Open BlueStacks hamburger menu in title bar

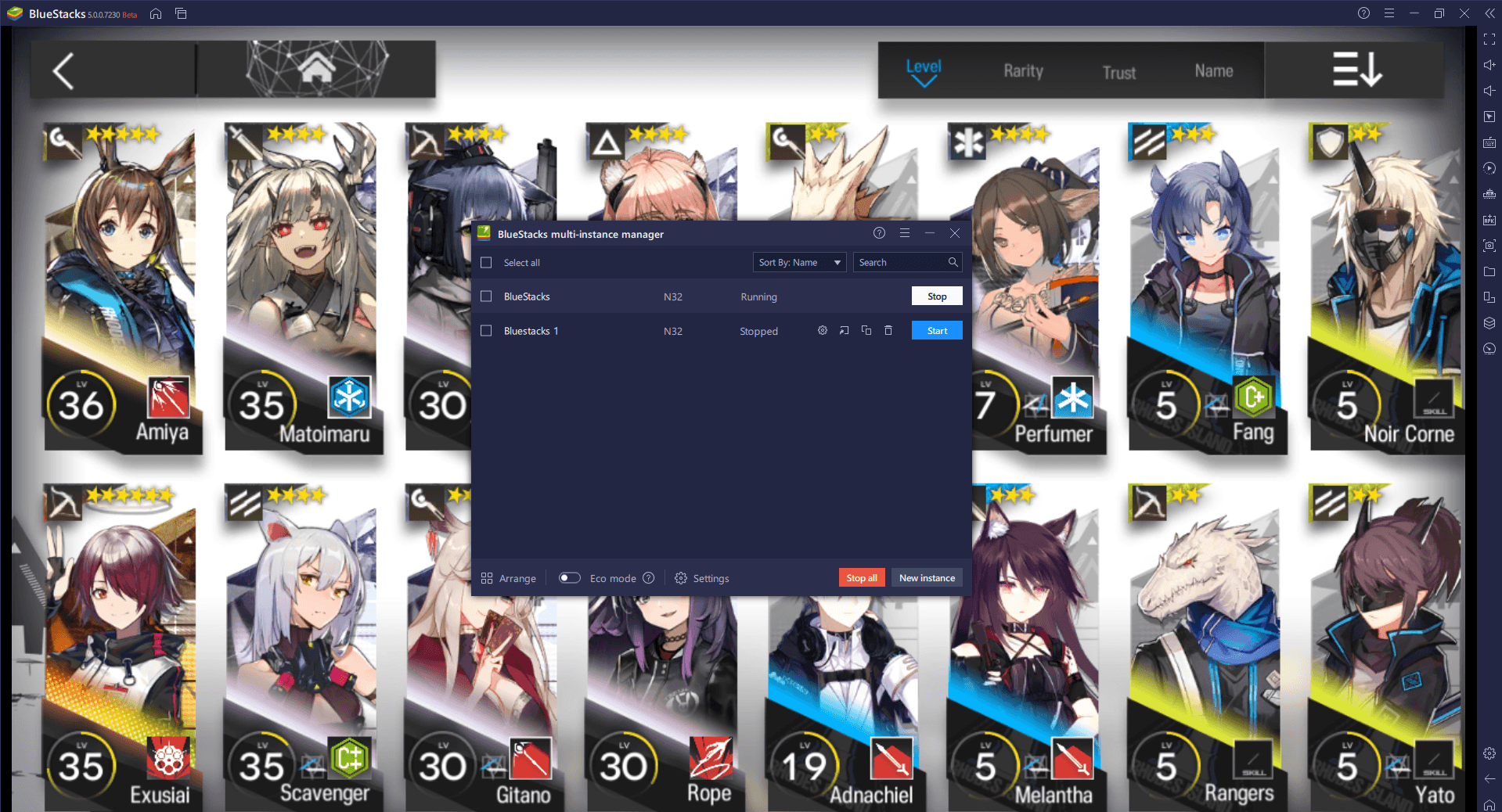[1389, 13]
